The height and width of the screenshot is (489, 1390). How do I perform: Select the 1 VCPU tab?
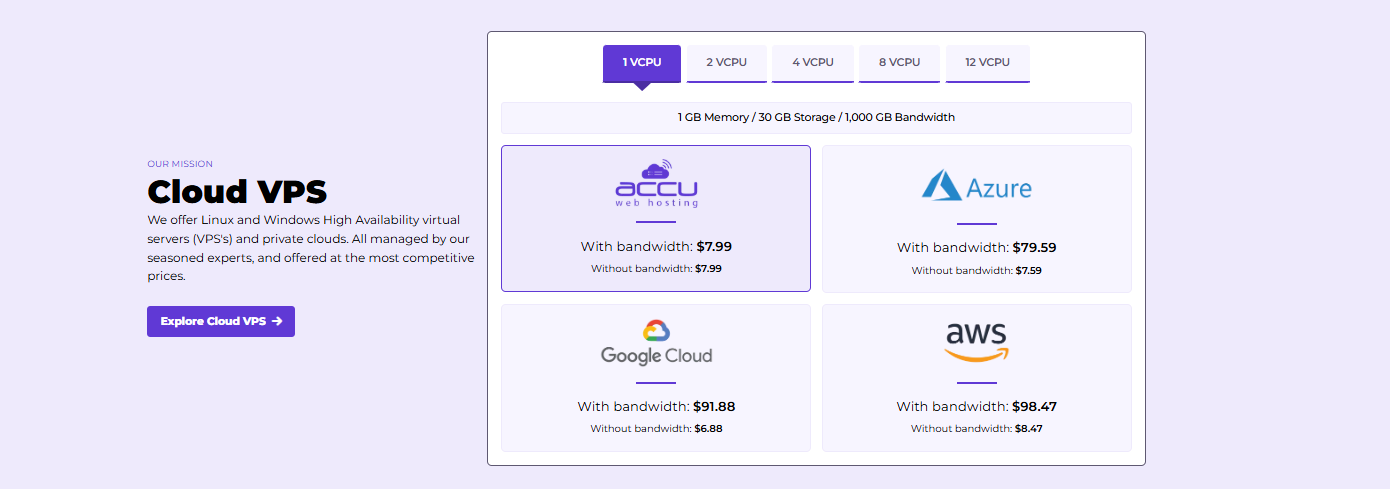[x=642, y=63]
